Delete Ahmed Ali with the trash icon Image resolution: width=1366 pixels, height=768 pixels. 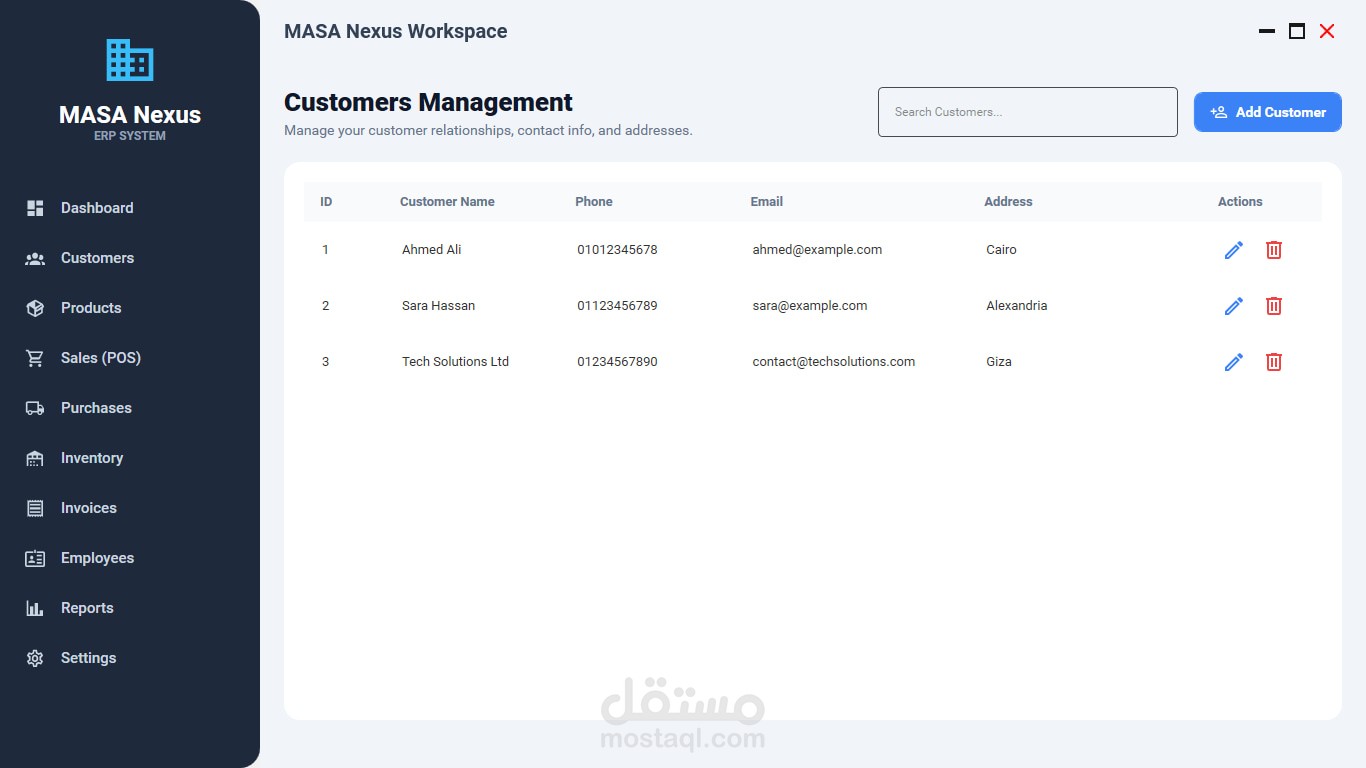[1274, 250]
